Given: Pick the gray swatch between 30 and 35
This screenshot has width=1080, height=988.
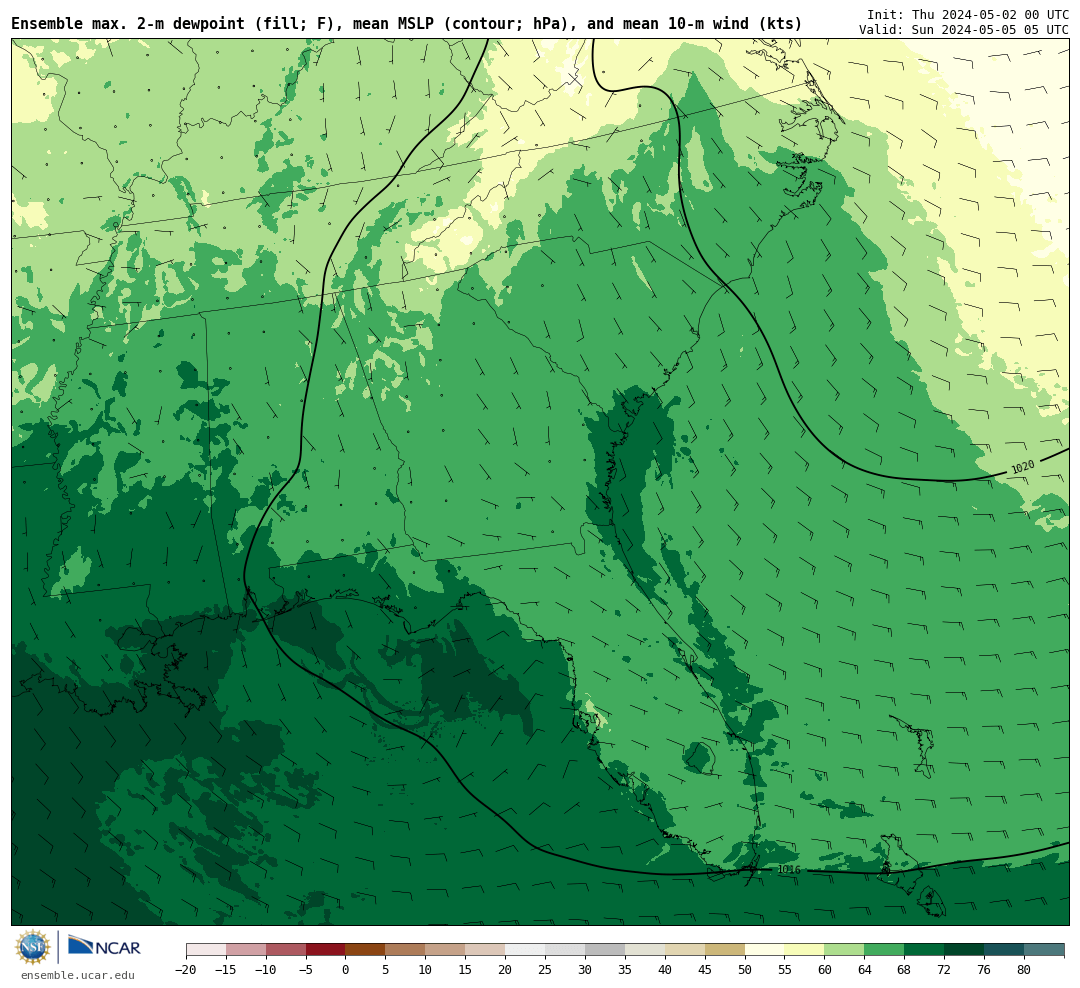Looking at the screenshot, I should [605, 949].
